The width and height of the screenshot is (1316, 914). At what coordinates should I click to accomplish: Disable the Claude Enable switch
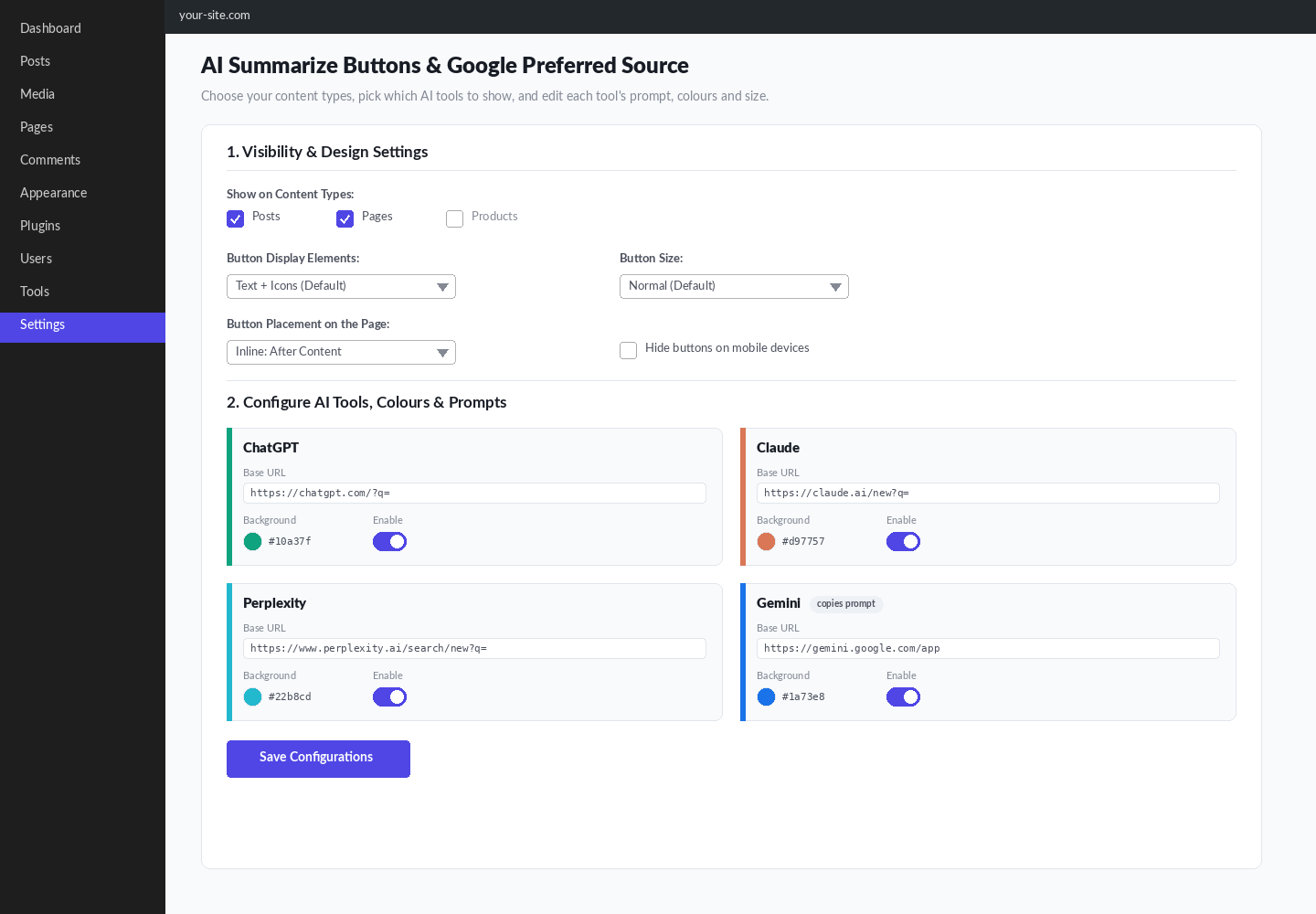[x=904, y=541]
